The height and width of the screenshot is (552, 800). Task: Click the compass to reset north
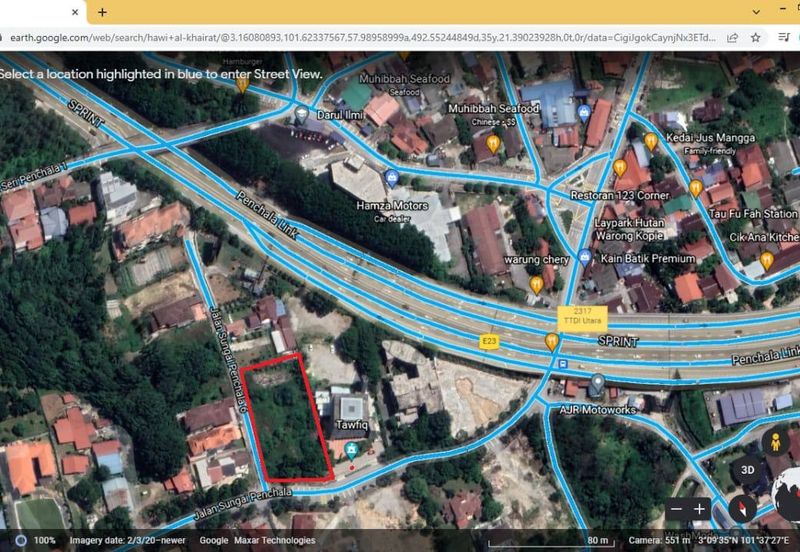coord(742,509)
